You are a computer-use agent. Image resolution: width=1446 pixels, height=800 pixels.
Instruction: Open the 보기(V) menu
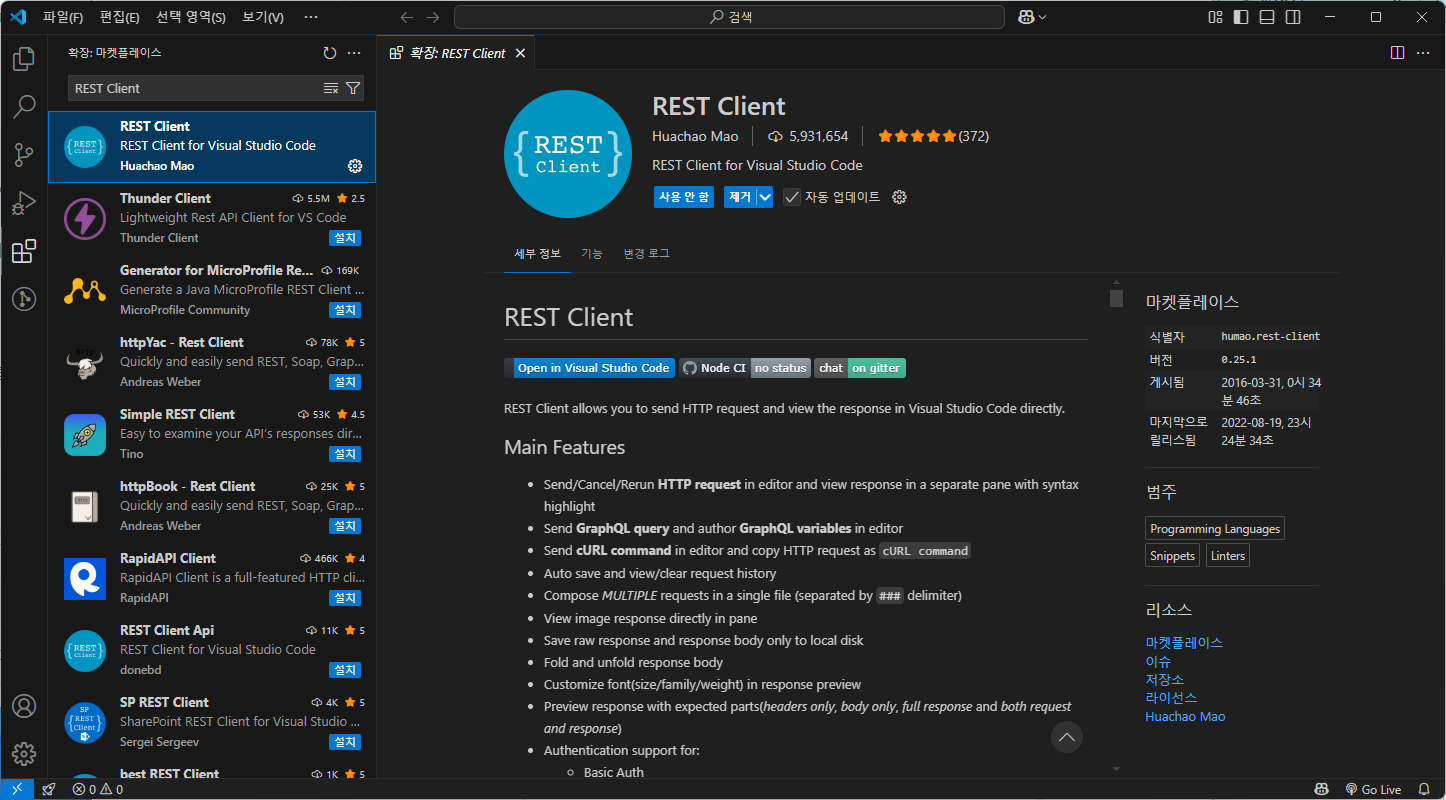[263, 17]
